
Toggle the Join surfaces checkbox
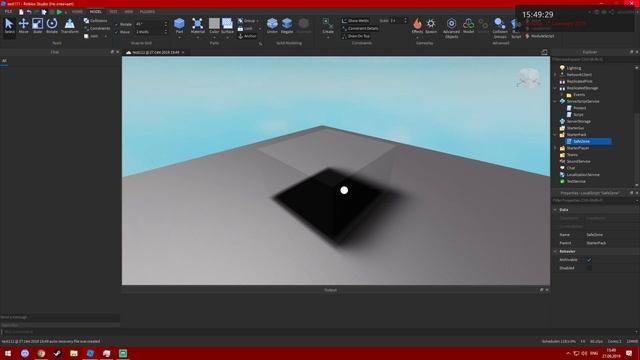[x=86, y=36]
